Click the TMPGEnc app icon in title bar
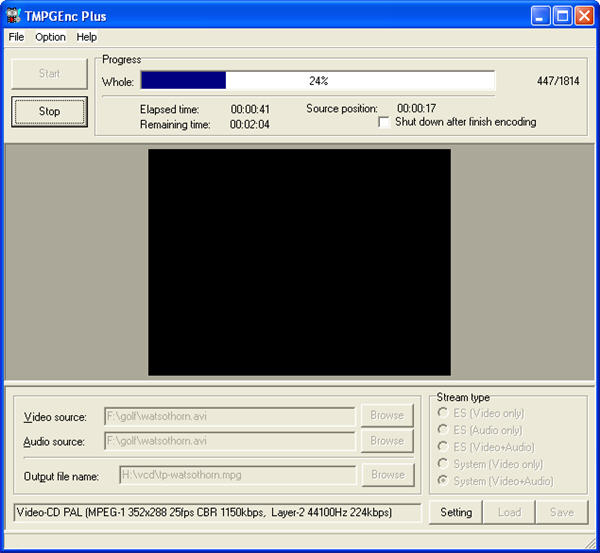Image resolution: width=600 pixels, height=553 pixels. point(13,15)
